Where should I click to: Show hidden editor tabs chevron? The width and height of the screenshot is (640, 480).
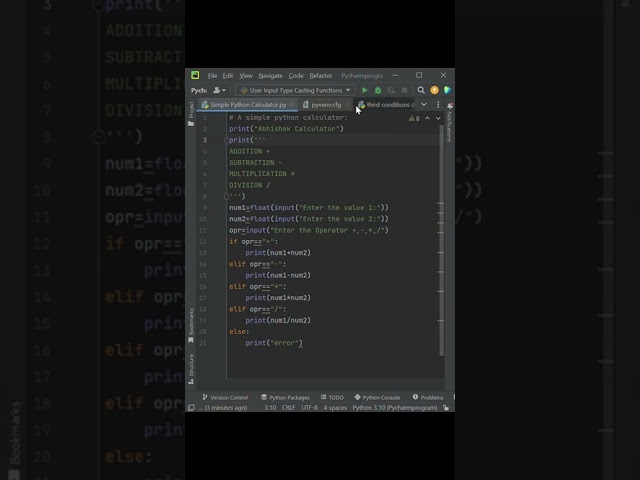click(x=424, y=104)
